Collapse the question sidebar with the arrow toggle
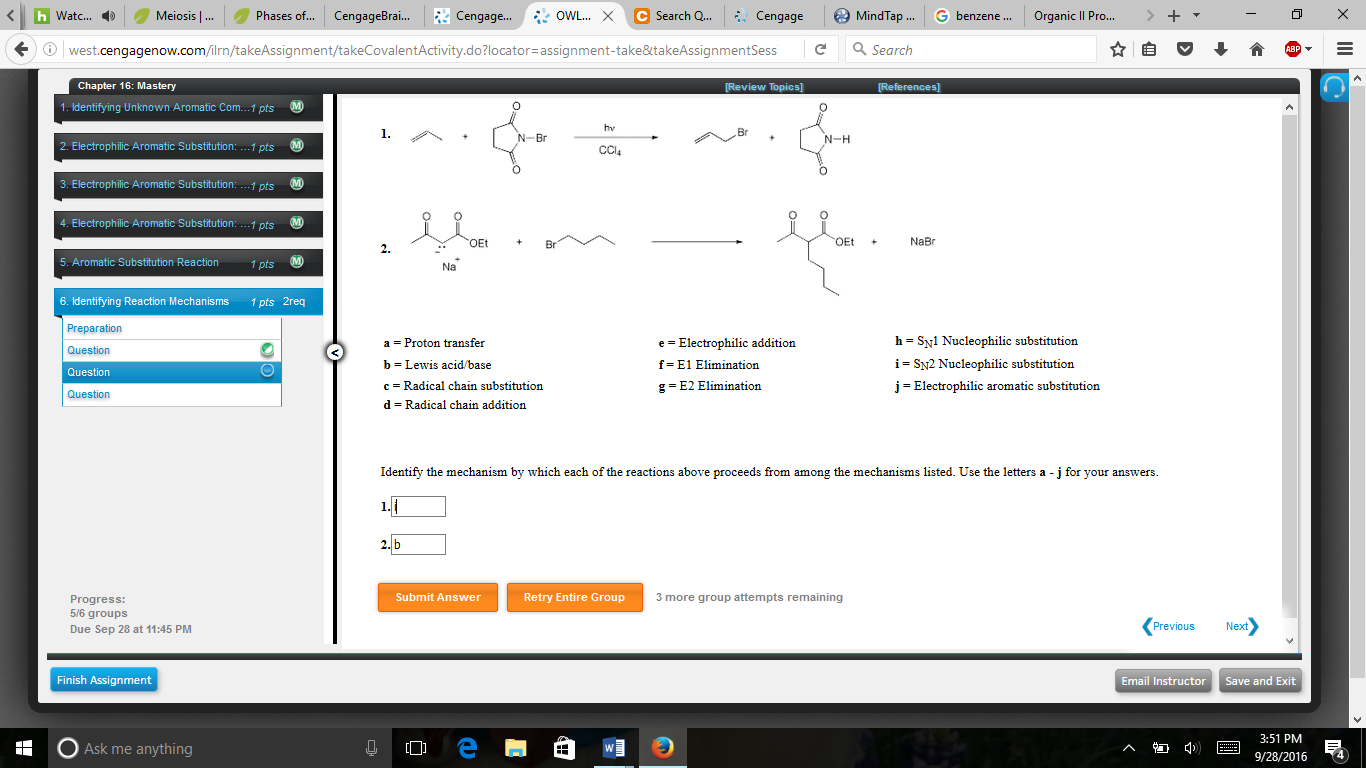This screenshot has height=768, width=1366. tap(334, 352)
